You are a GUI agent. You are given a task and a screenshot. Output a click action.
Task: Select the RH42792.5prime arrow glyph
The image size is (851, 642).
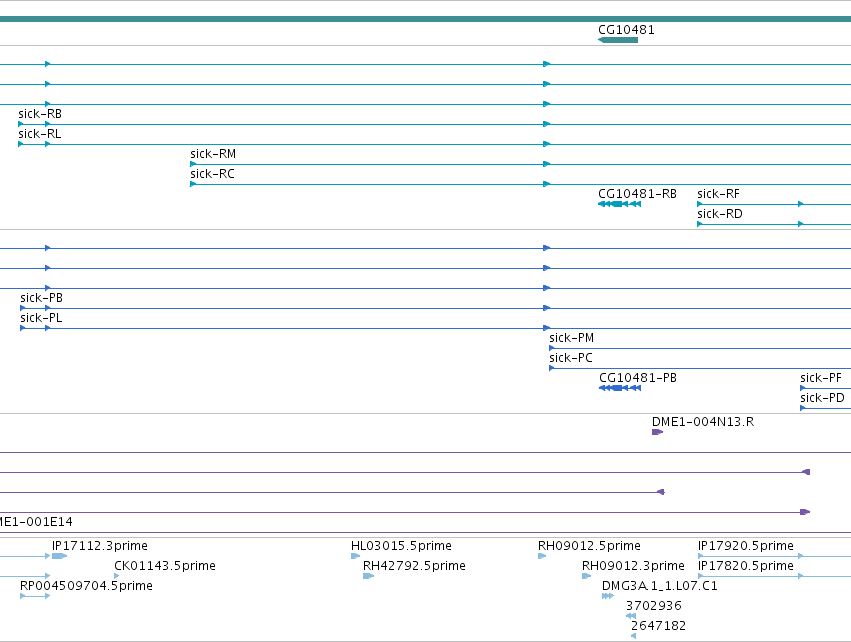pos(369,576)
